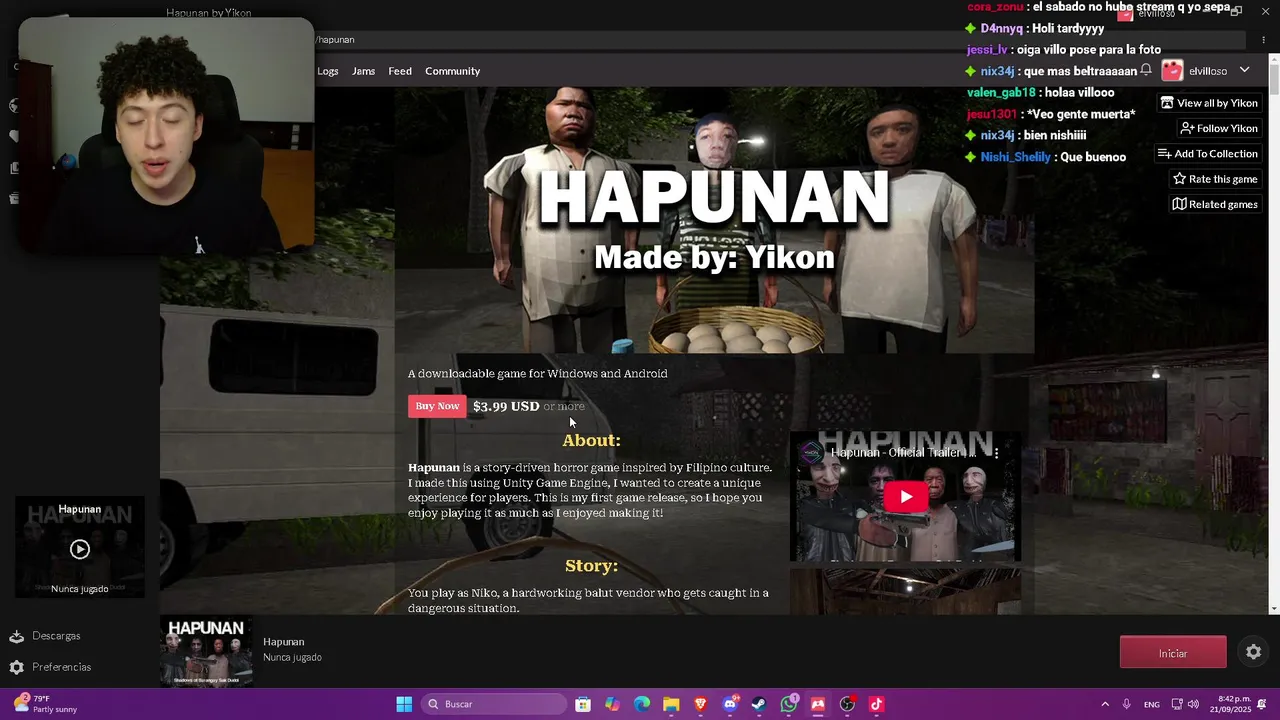The width and height of the screenshot is (1280, 720).
Task: Click the YouTube channel avatar on trailer
Action: click(x=811, y=453)
